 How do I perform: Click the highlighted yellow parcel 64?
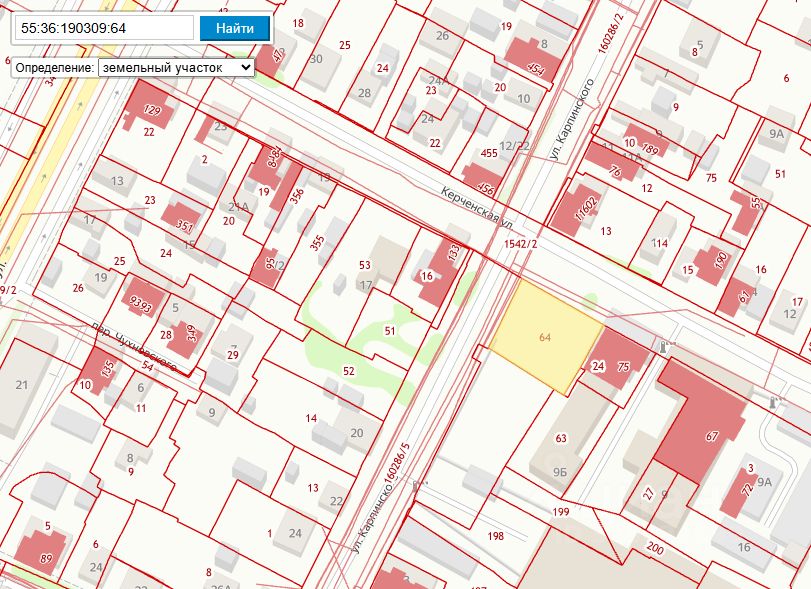[x=545, y=337]
